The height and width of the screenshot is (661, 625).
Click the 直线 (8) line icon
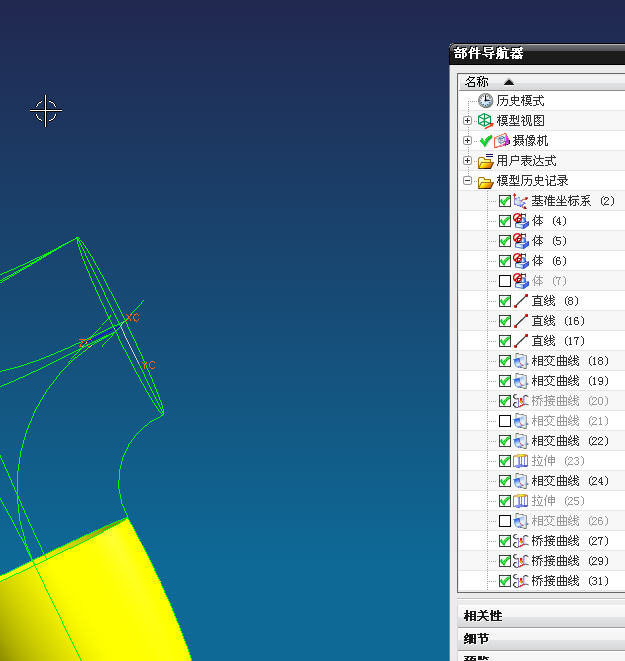pyautogui.click(x=520, y=301)
